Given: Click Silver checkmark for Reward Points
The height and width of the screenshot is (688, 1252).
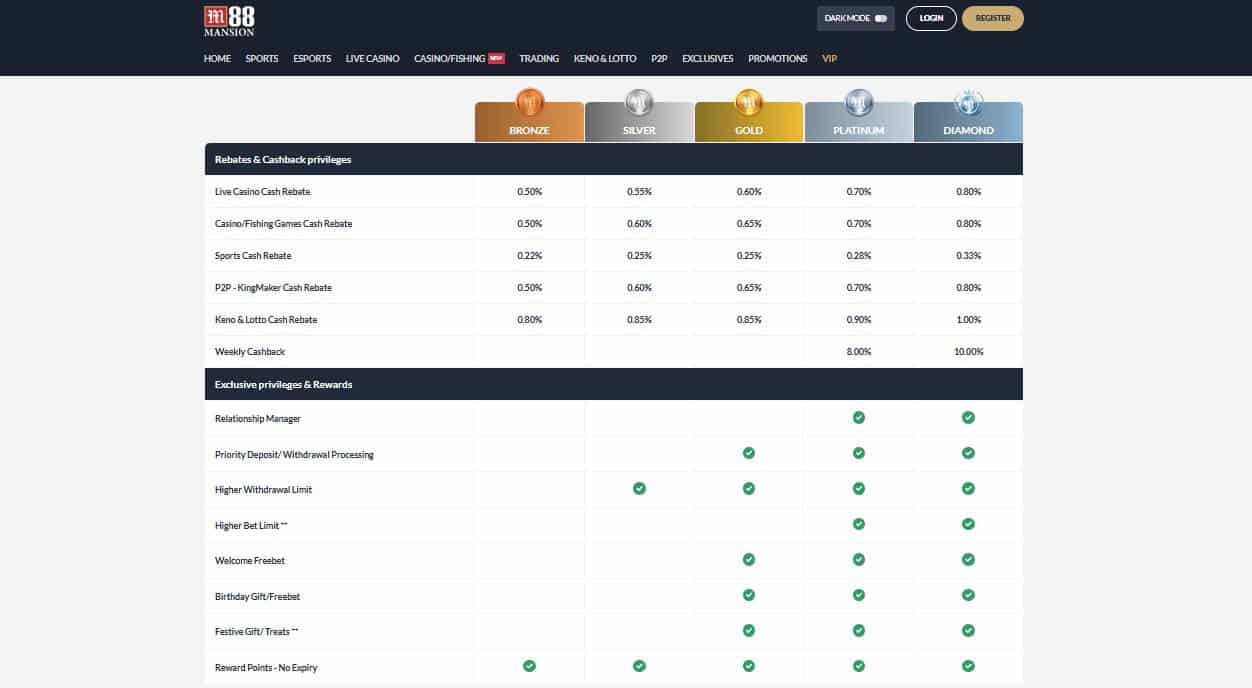Looking at the screenshot, I should (639, 666).
